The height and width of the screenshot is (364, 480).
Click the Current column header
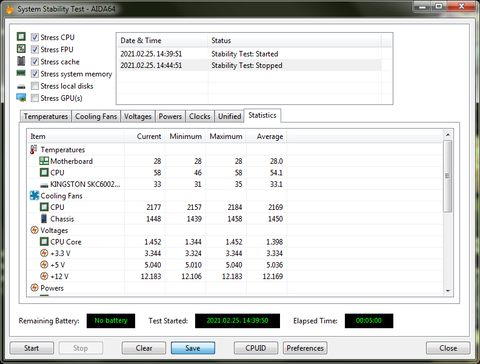[144, 136]
